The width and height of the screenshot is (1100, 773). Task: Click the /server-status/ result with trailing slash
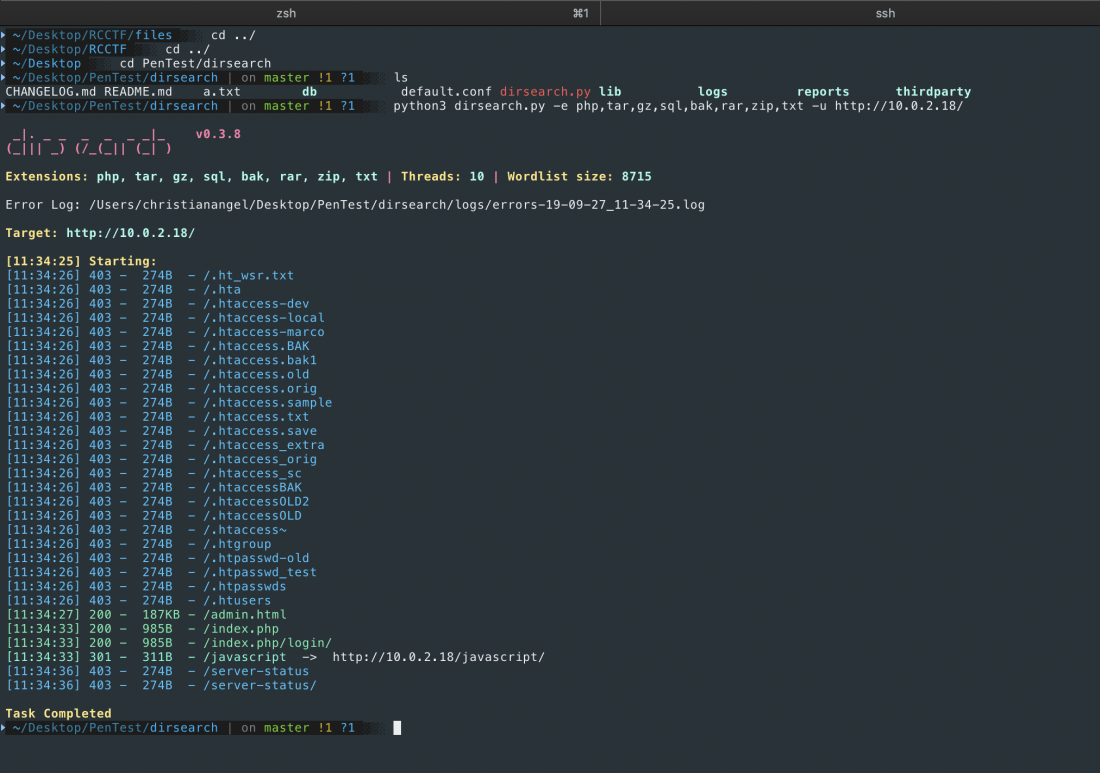click(x=259, y=686)
